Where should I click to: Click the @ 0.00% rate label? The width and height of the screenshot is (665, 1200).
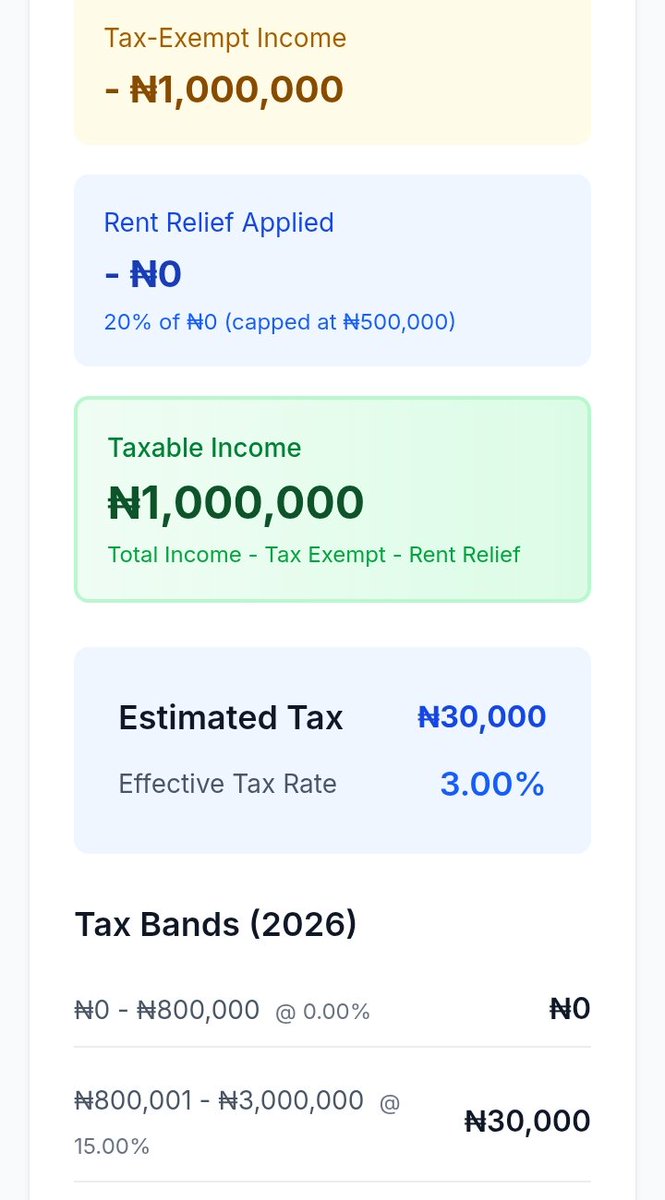click(323, 1012)
